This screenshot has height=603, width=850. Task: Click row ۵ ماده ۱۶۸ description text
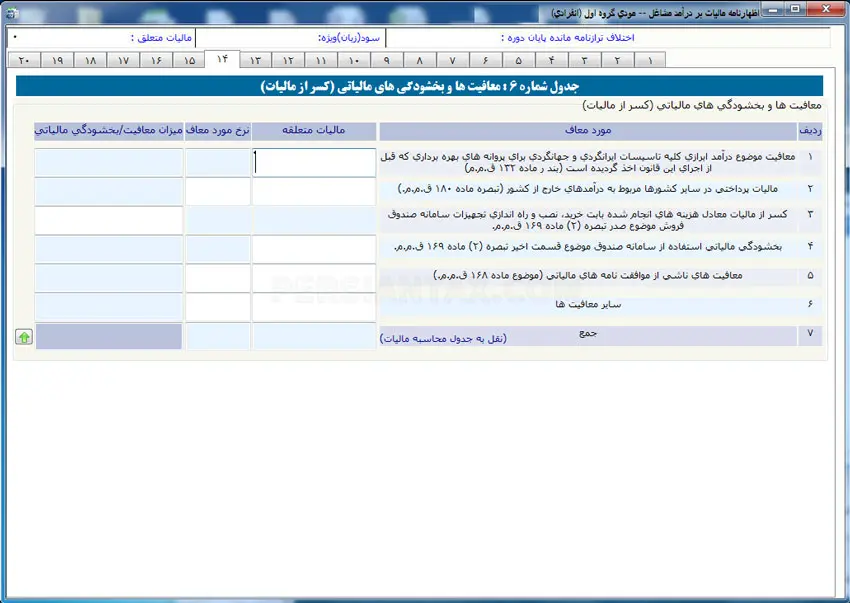(x=588, y=275)
